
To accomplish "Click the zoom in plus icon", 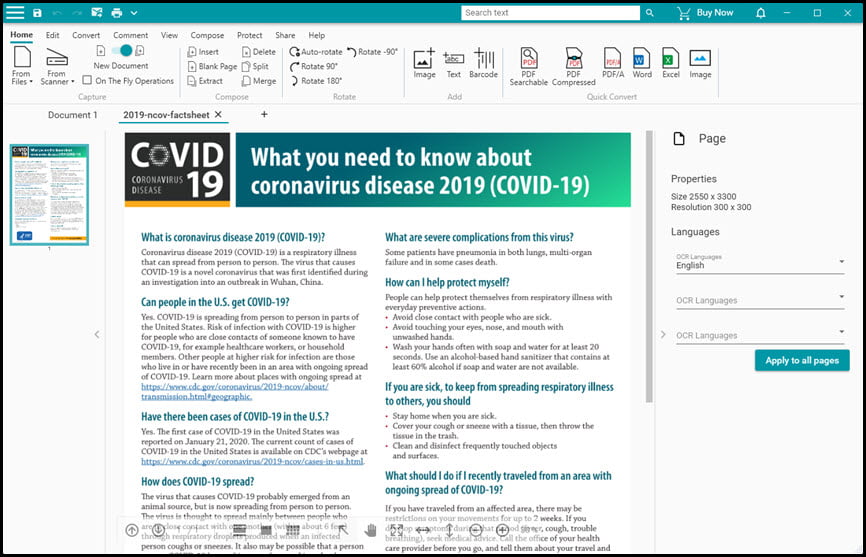I will (503, 531).
